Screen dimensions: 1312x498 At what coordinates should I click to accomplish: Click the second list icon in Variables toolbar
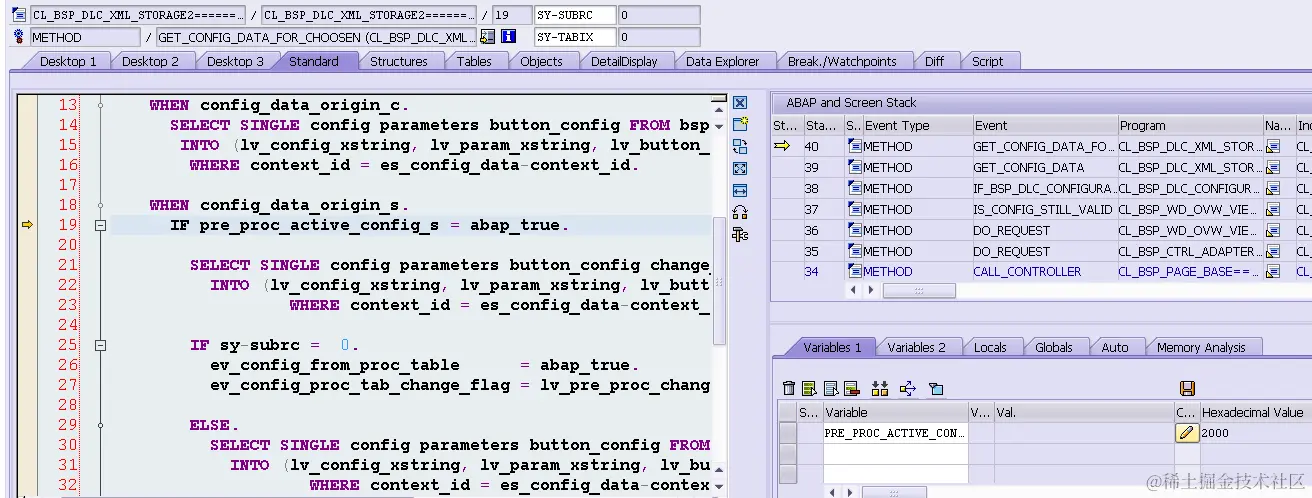tap(830, 388)
